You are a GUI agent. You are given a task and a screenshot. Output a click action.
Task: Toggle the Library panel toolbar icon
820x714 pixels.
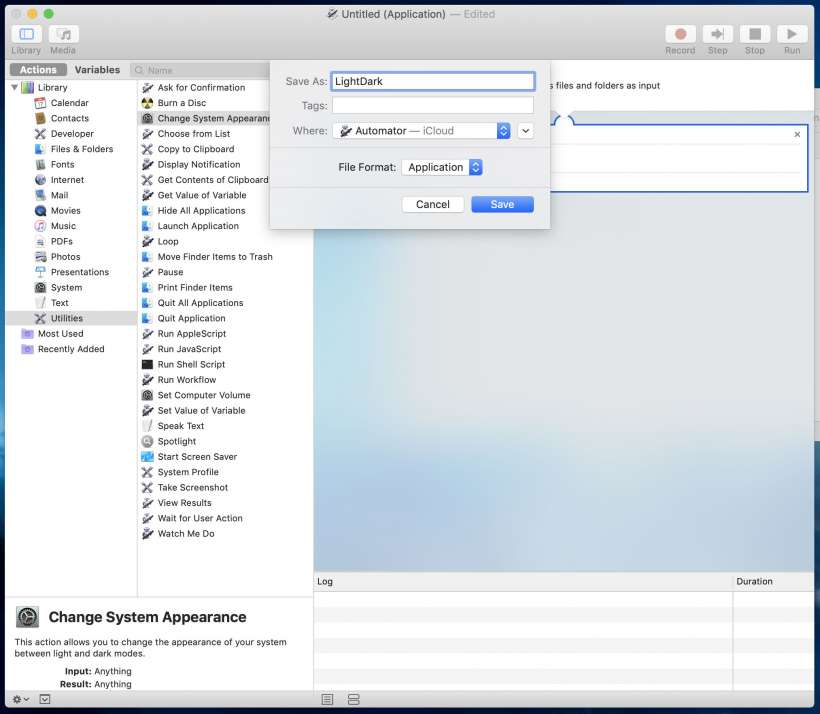26,35
